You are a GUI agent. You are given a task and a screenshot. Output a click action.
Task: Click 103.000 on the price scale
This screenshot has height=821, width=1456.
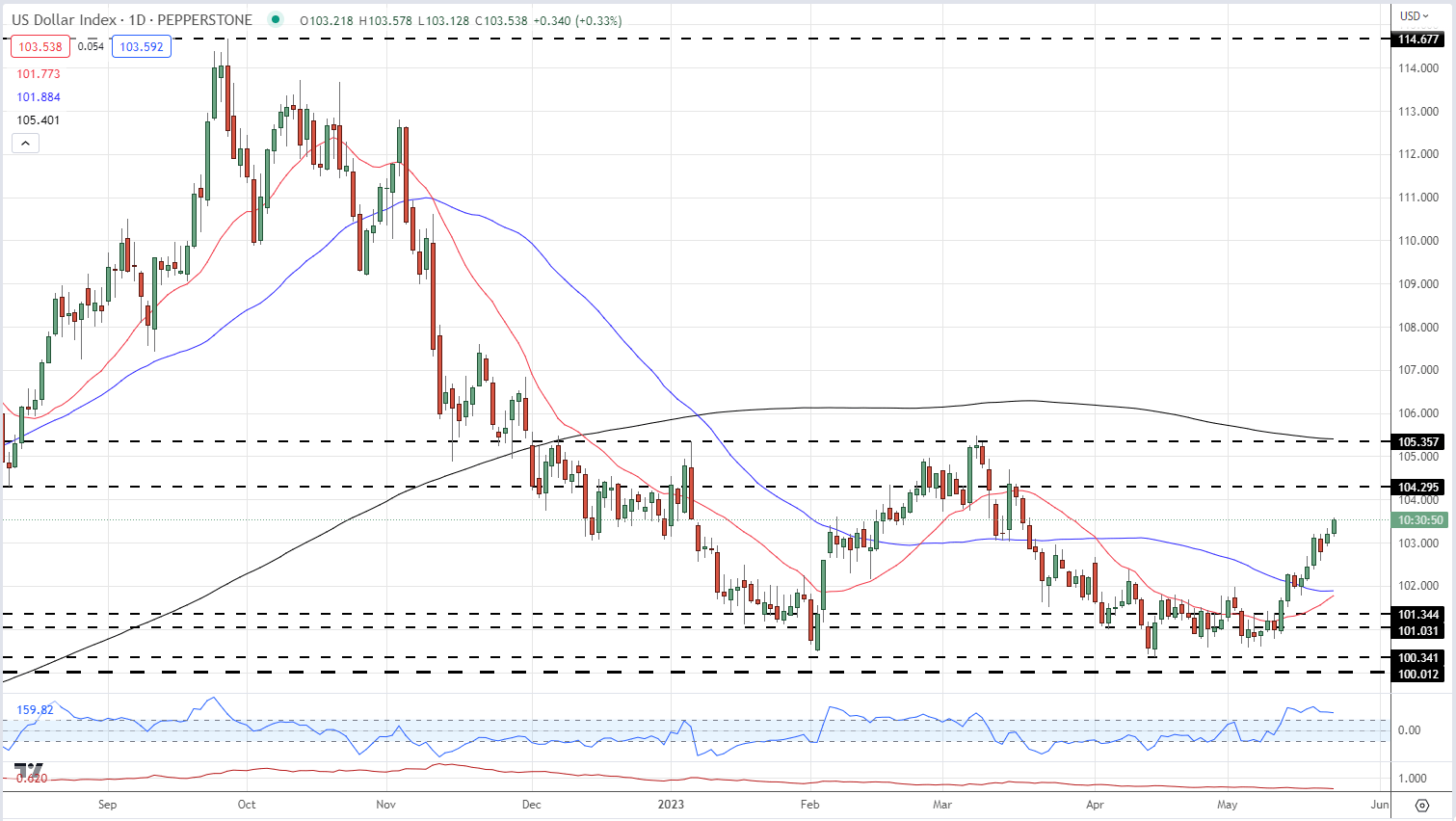pyautogui.click(x=1418, y=543)
